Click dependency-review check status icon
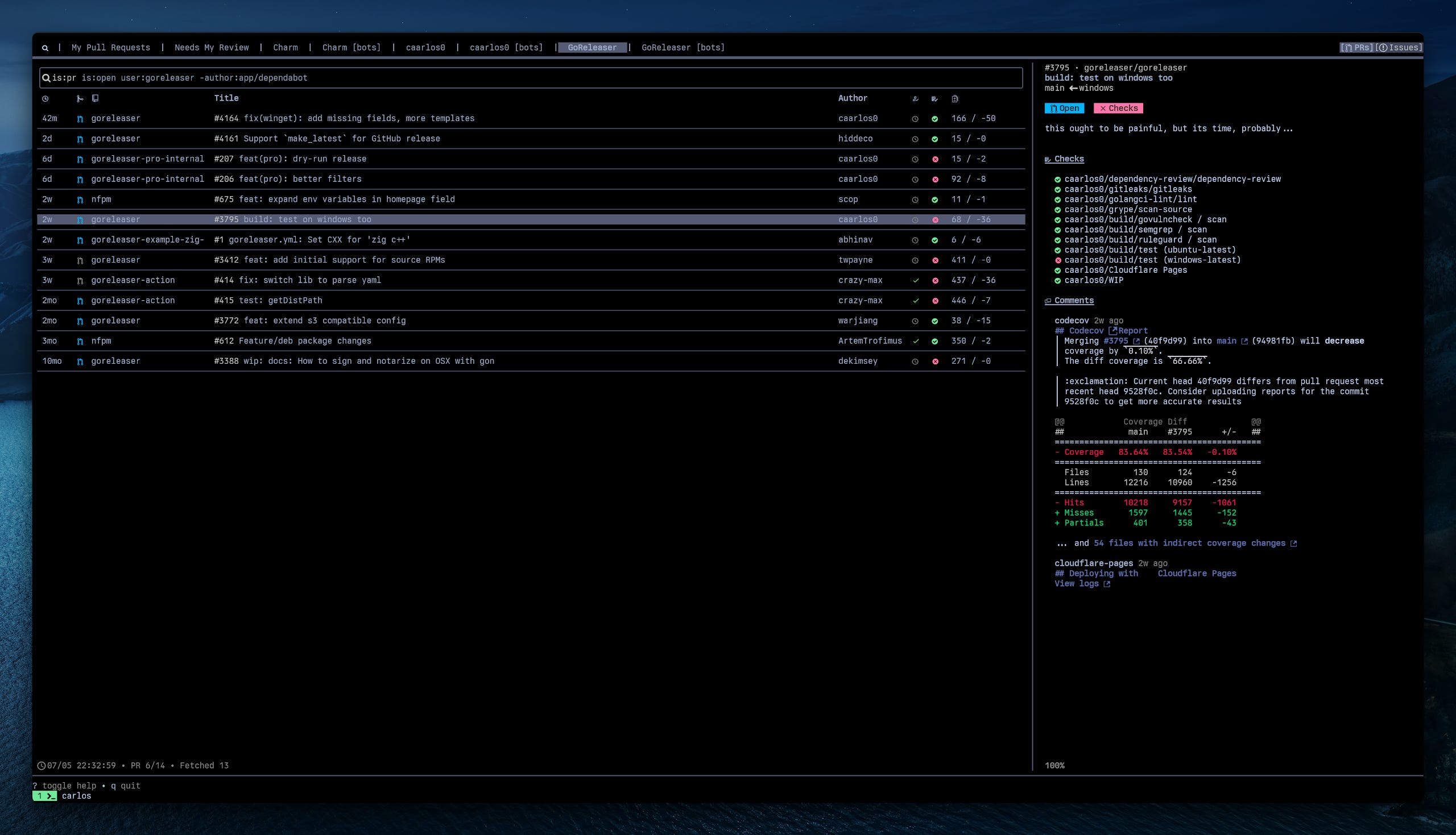The image size is (1456, 835). coord(1057,180)
